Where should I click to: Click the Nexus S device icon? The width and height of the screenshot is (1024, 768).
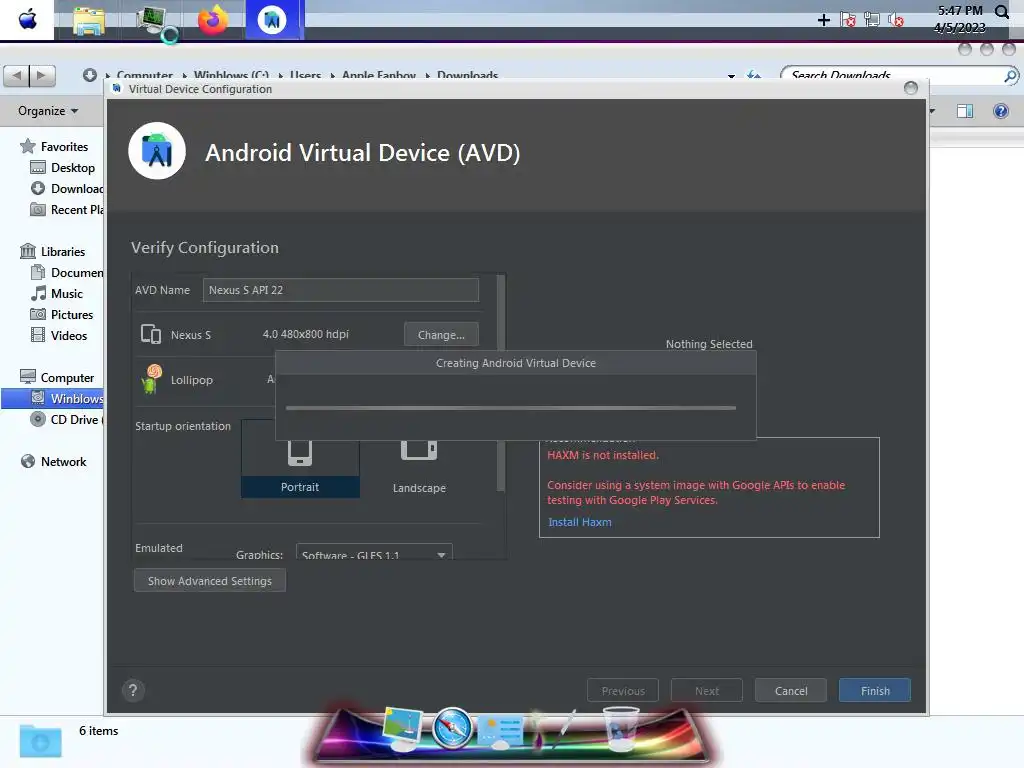point(151,334)
